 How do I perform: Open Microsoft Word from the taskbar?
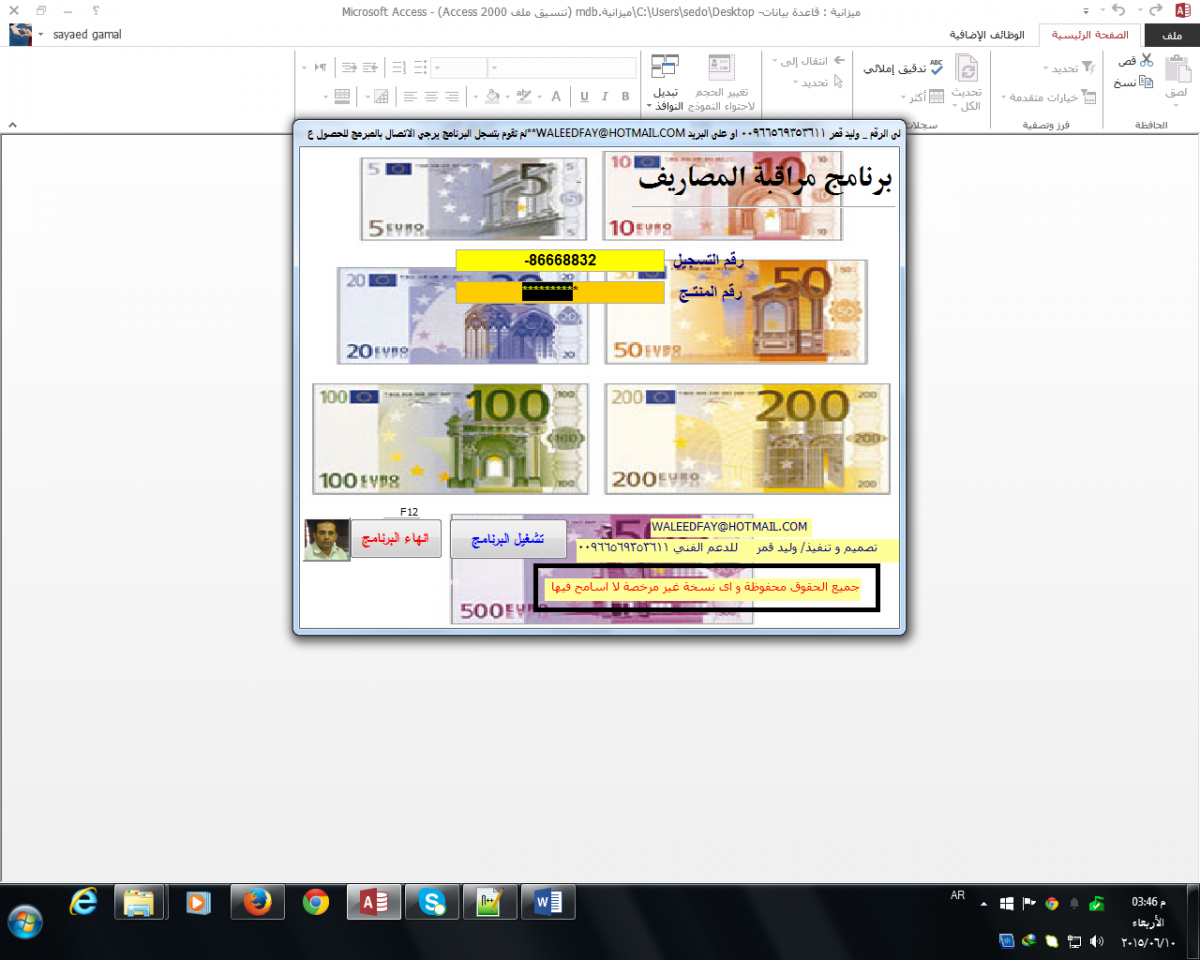(x=550, y=903)
